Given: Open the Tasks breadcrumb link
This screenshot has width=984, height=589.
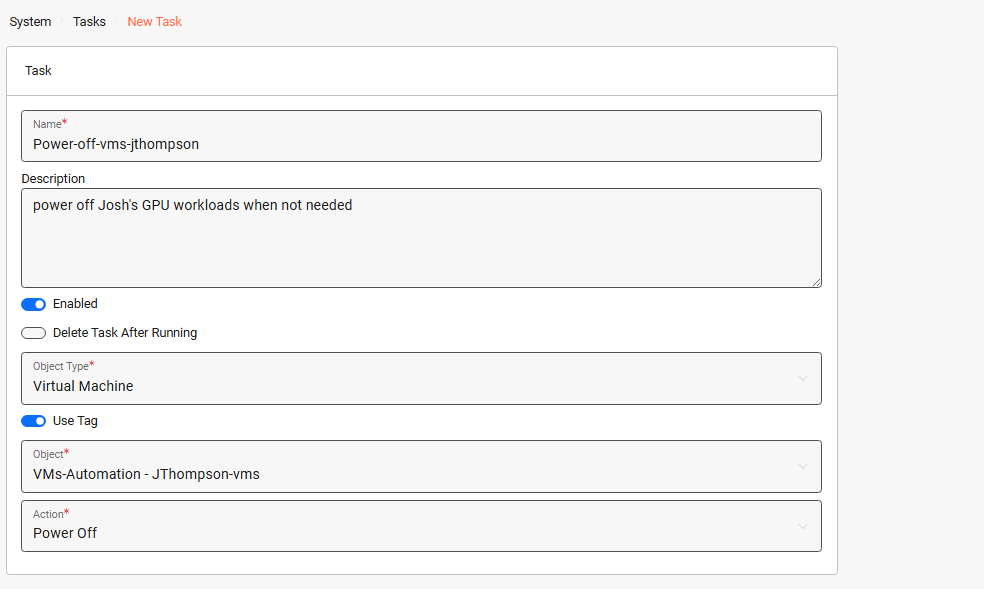Looking at the screenshot, I should pos(88,21).
